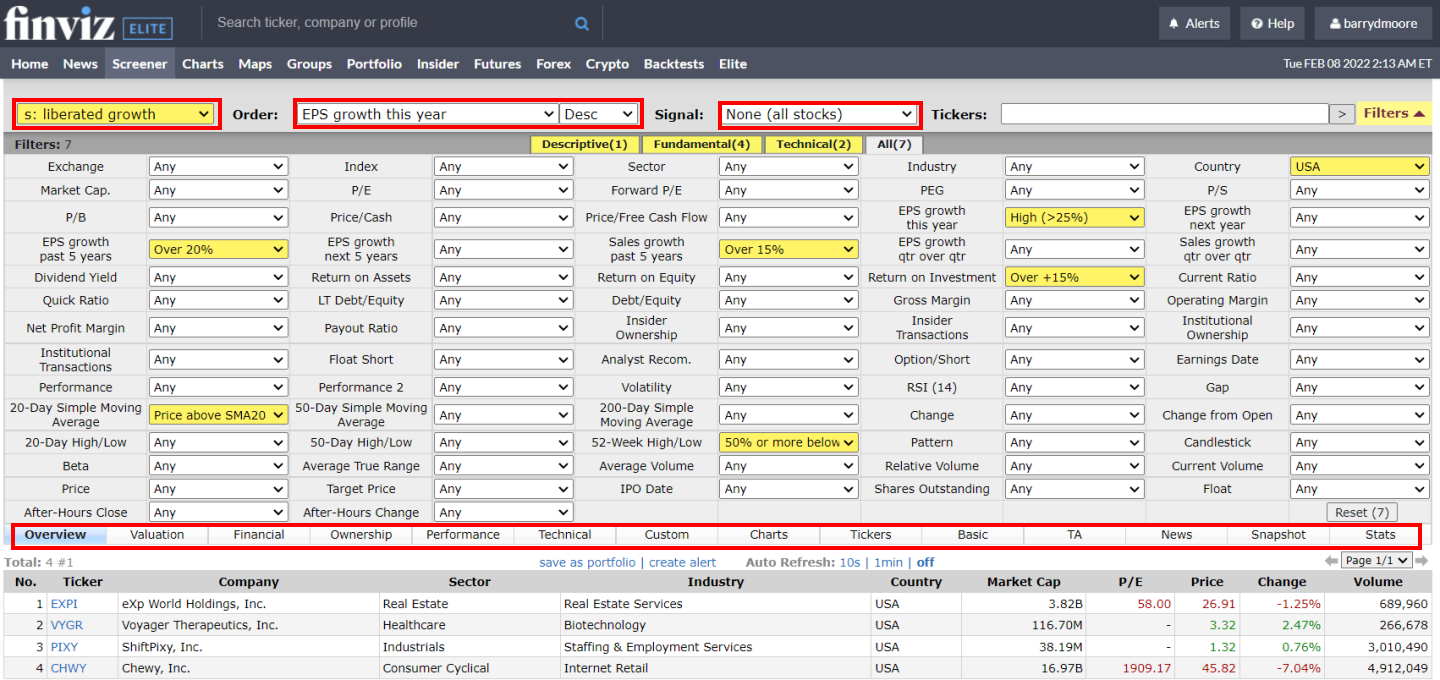Open the Signal dropdown
1440x680 pixels.
[819, 114]
